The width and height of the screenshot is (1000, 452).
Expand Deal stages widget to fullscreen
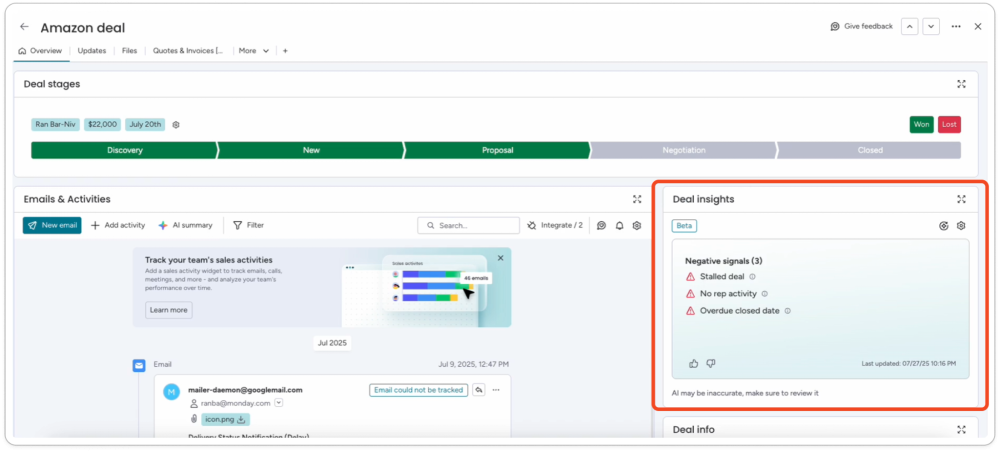coord(961,84)
